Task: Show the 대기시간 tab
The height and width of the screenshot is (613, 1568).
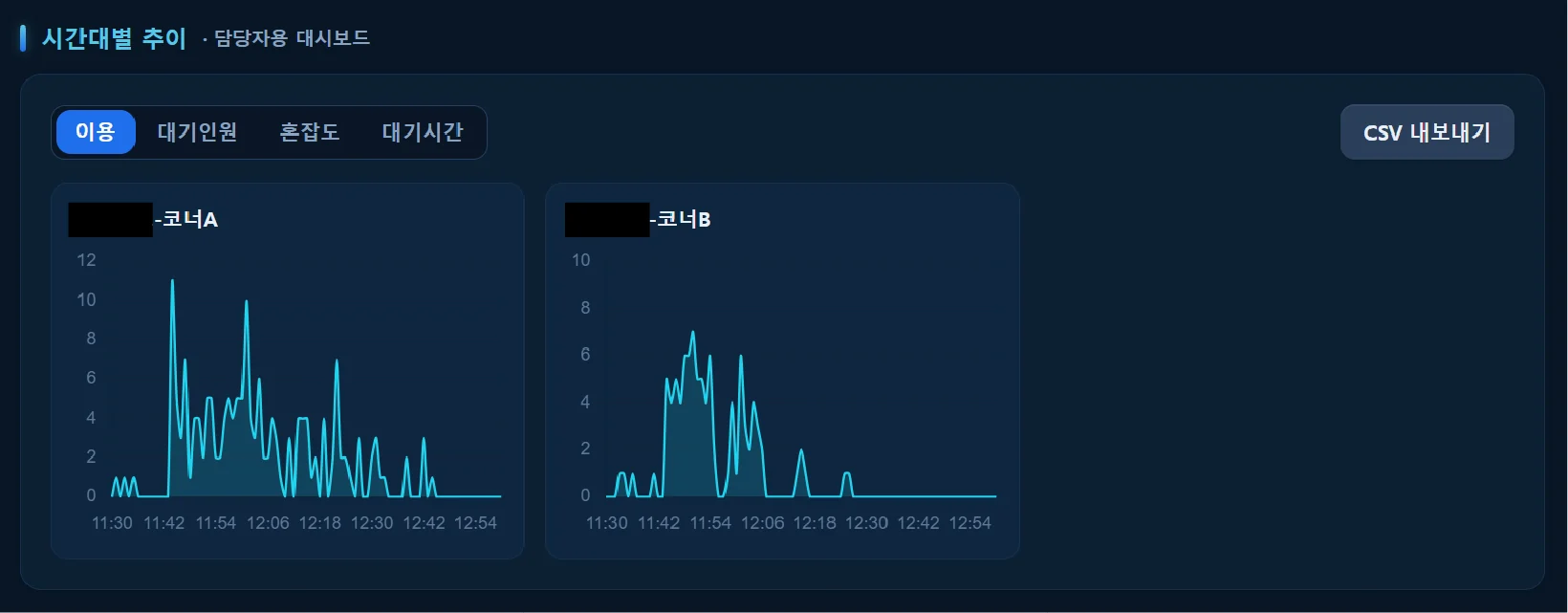Action: click(x=423, y=132)
